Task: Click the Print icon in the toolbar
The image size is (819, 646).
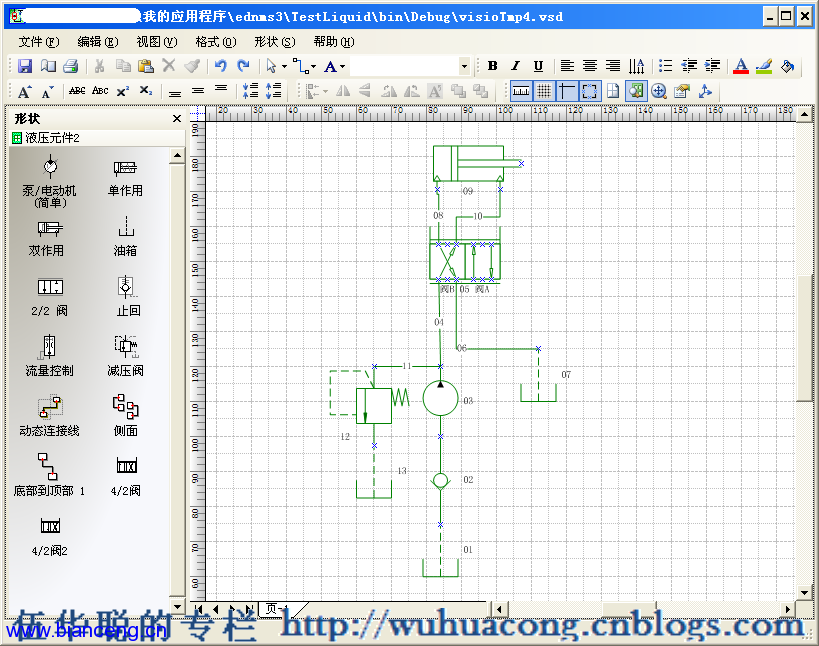Action: (71, 66)
